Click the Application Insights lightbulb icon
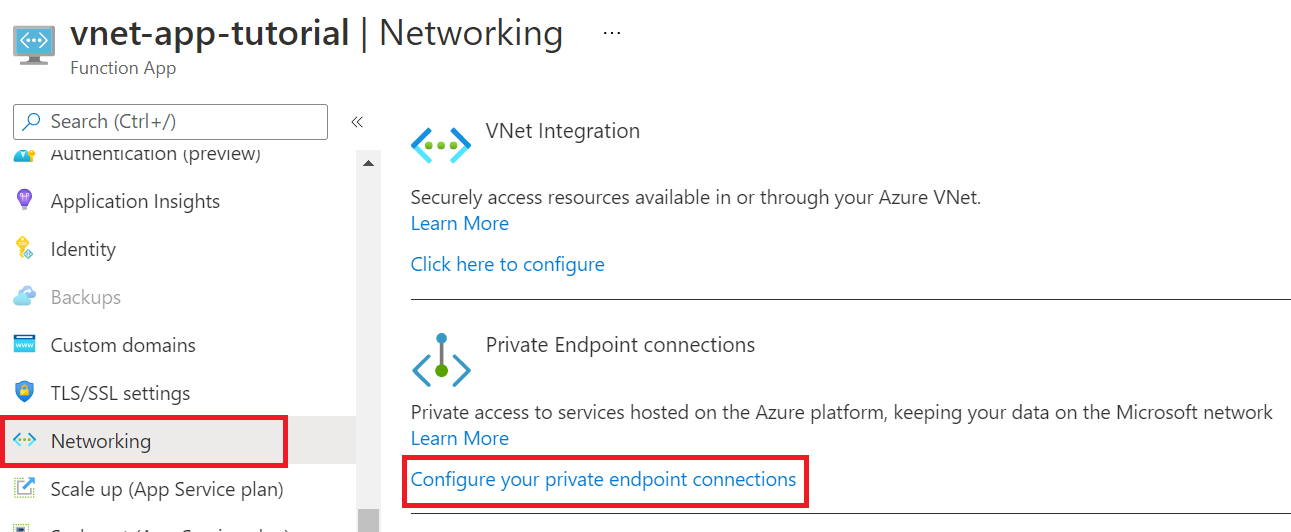1291x532 pixels. [x=25, y=201]
